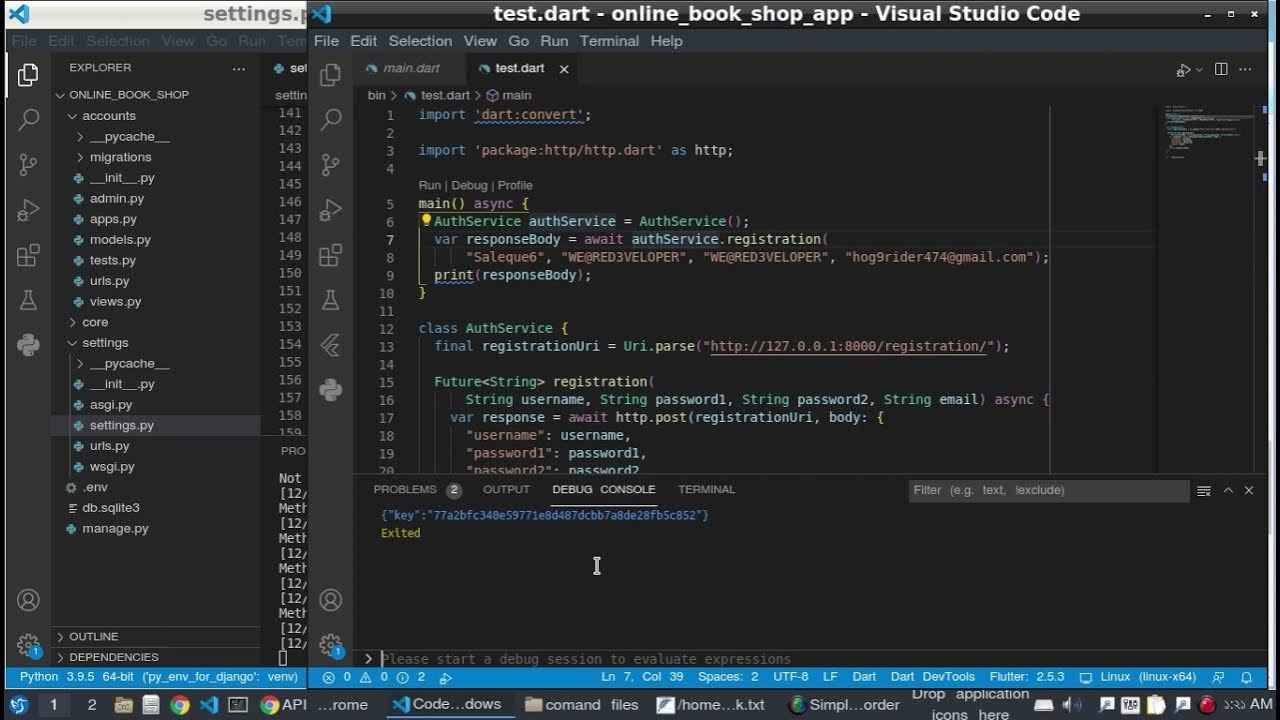Viewport: 1280px width, 720px height.
Task: Open Testing flask icon in back window
Action: [28, 300]
